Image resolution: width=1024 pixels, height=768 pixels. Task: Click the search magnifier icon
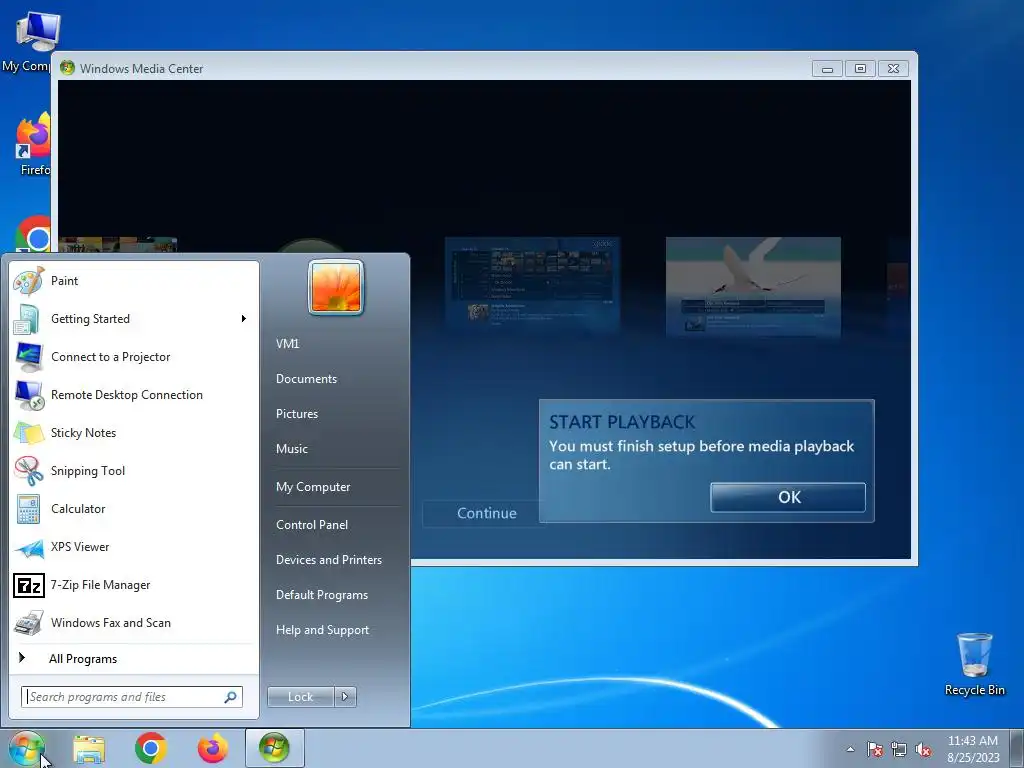tap(231, 697)
